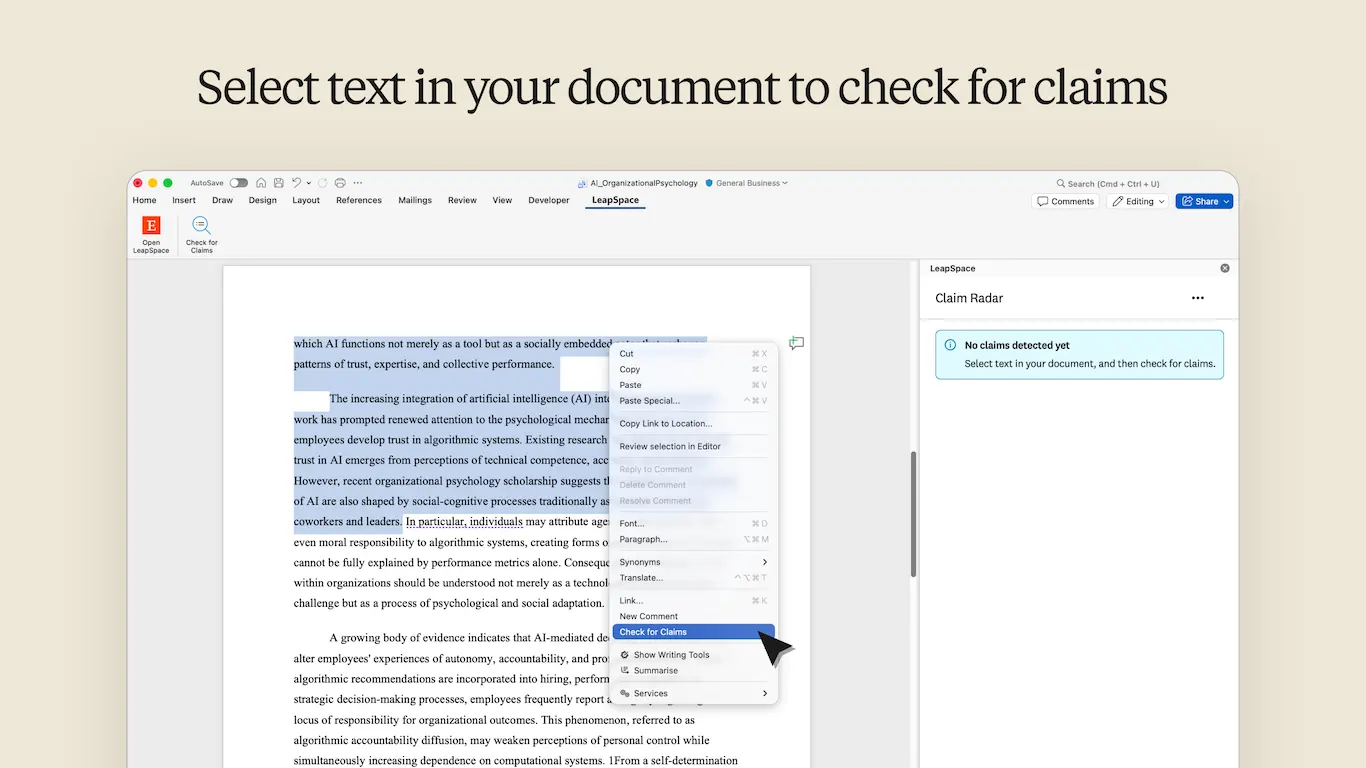This screenshot has height=768, width=1366.
Task: Click the document file icon beside AI_OrganizationalPsychology
Action: 583,183
